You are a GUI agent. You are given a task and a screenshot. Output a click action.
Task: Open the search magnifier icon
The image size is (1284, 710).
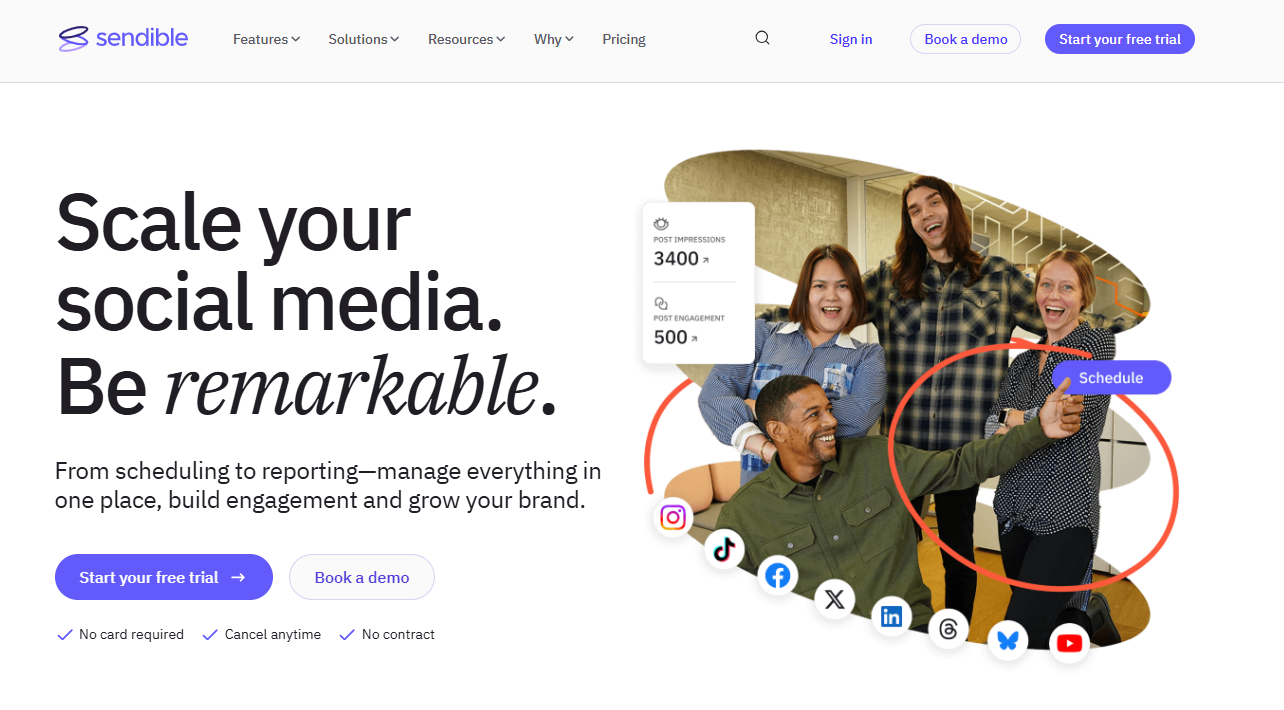pos(762,38)
